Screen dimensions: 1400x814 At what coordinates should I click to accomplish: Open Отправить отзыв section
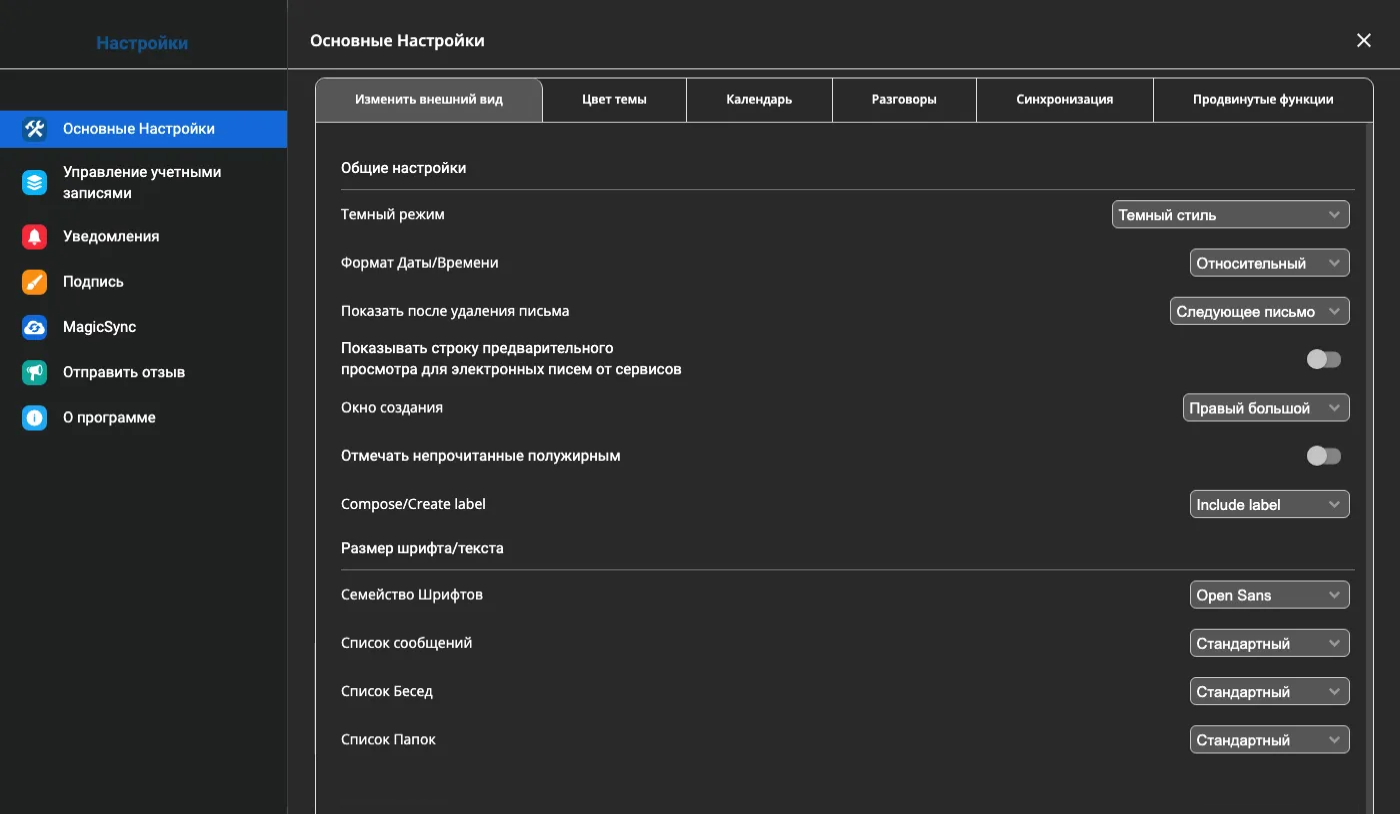[x=143, y=372]
